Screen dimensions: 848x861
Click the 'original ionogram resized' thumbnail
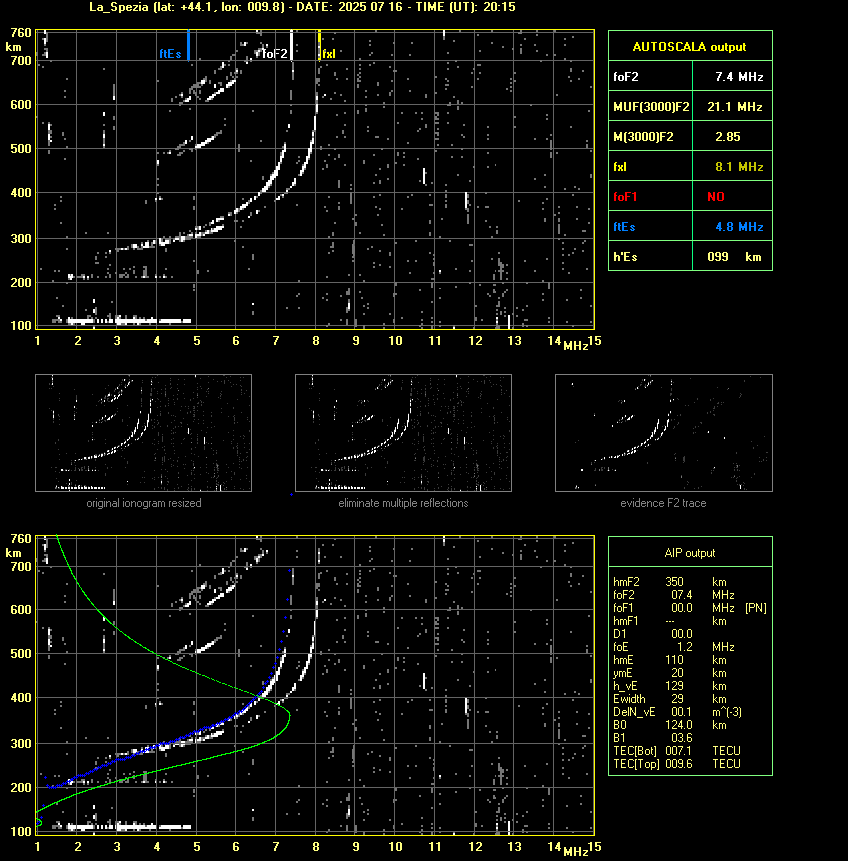[143, 433]
